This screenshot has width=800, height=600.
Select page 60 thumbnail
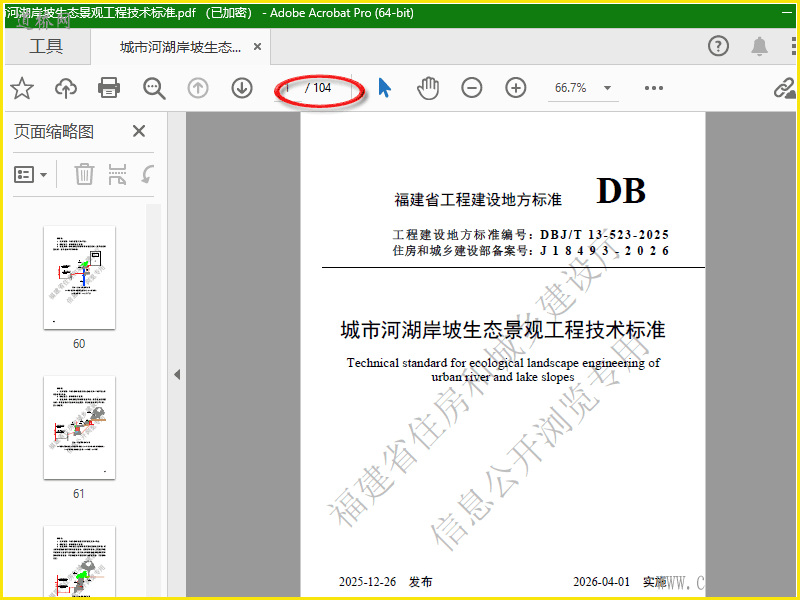pos(79,278)
